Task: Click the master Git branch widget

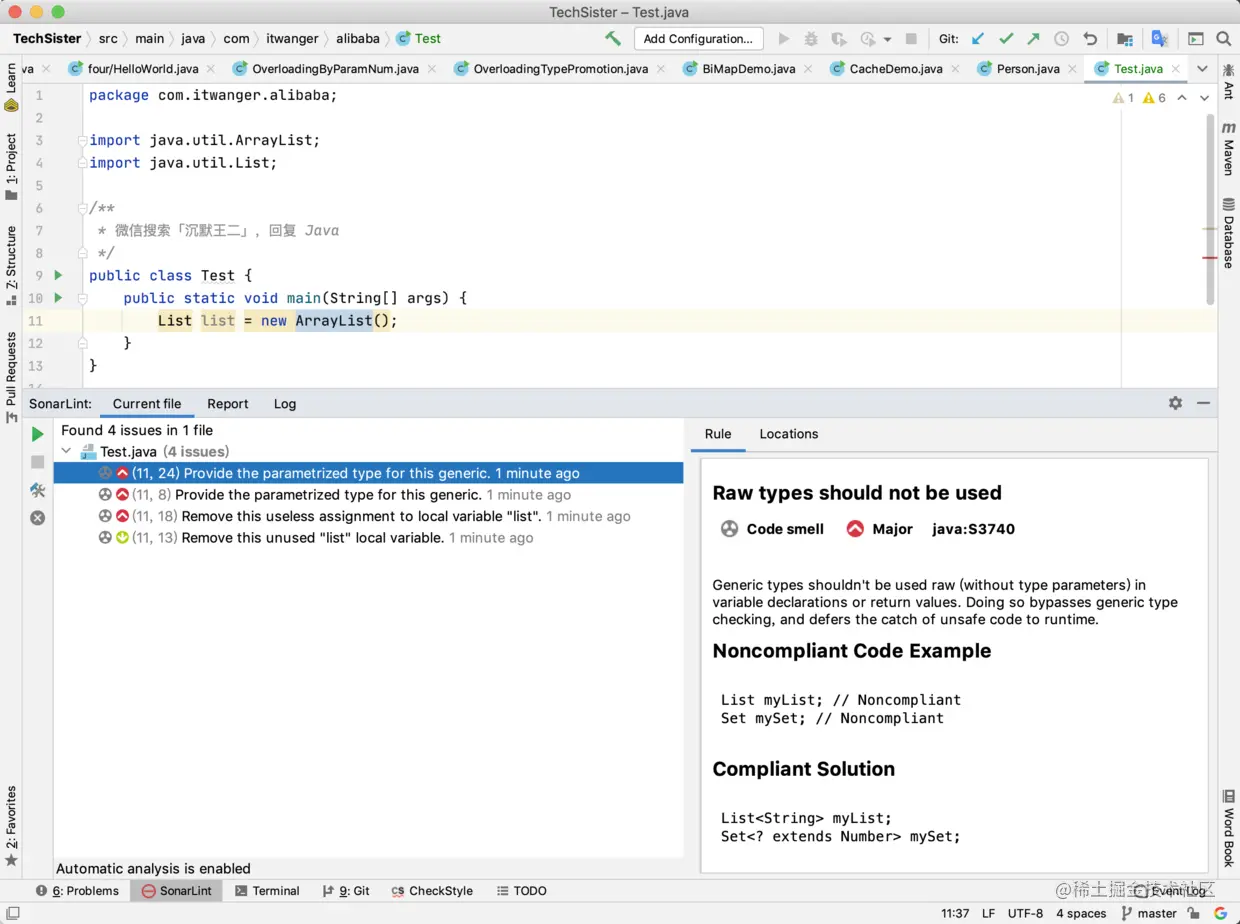Action: tap(1149, 913)
